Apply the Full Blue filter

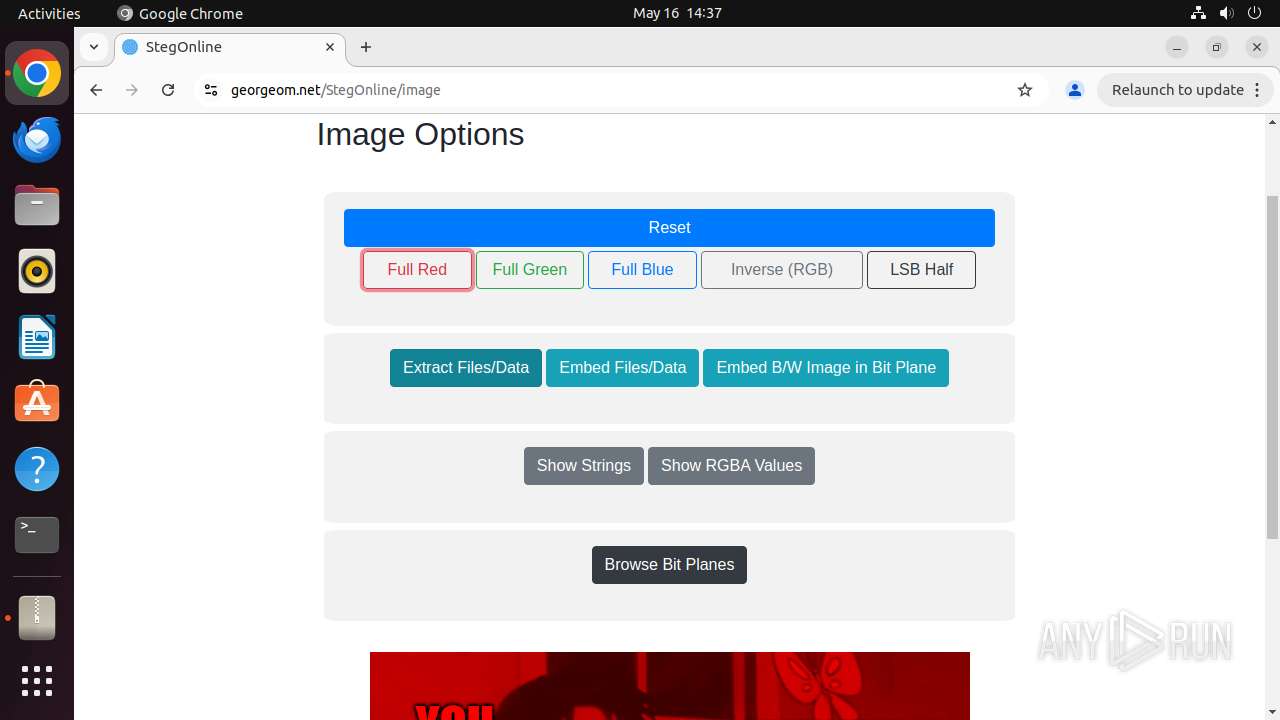642,270
